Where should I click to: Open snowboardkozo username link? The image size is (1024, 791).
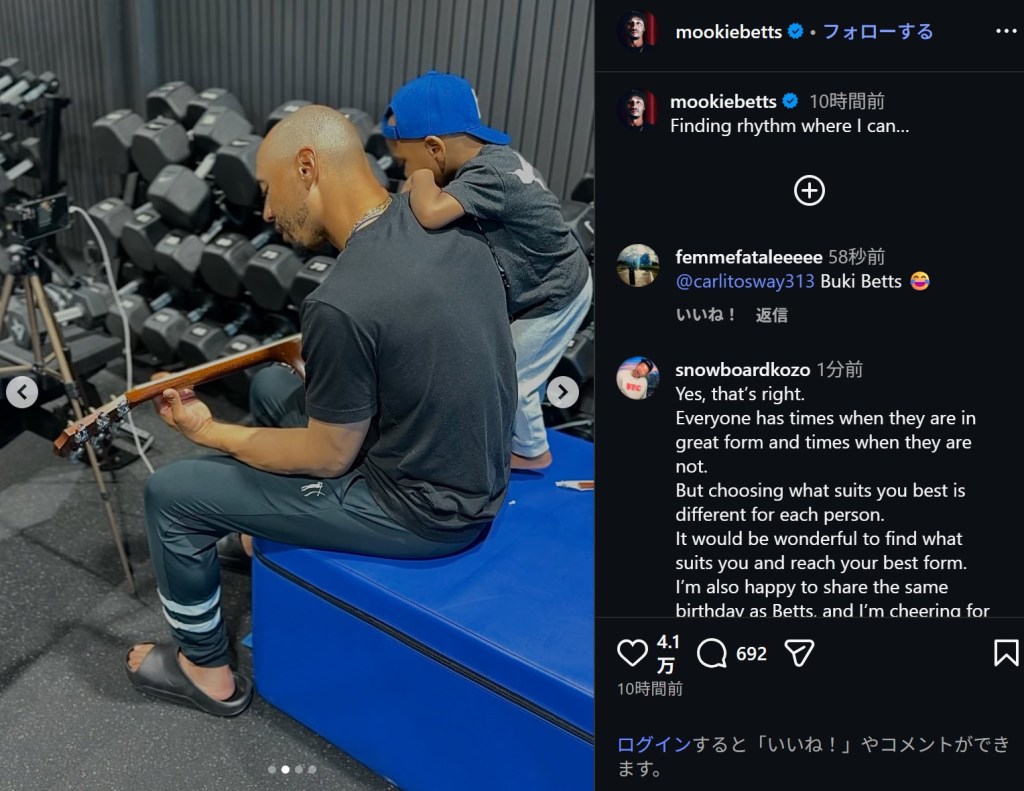(x=743, y=370)
